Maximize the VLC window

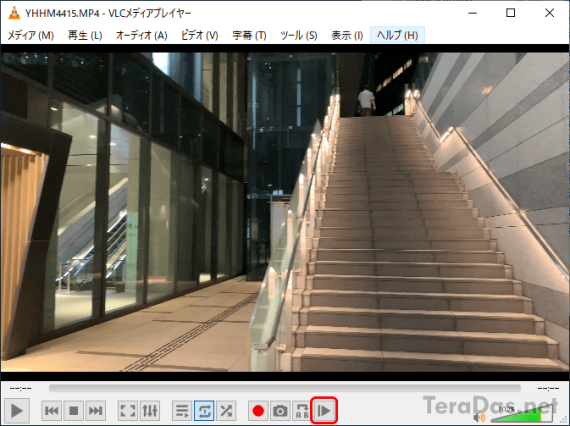510,13
